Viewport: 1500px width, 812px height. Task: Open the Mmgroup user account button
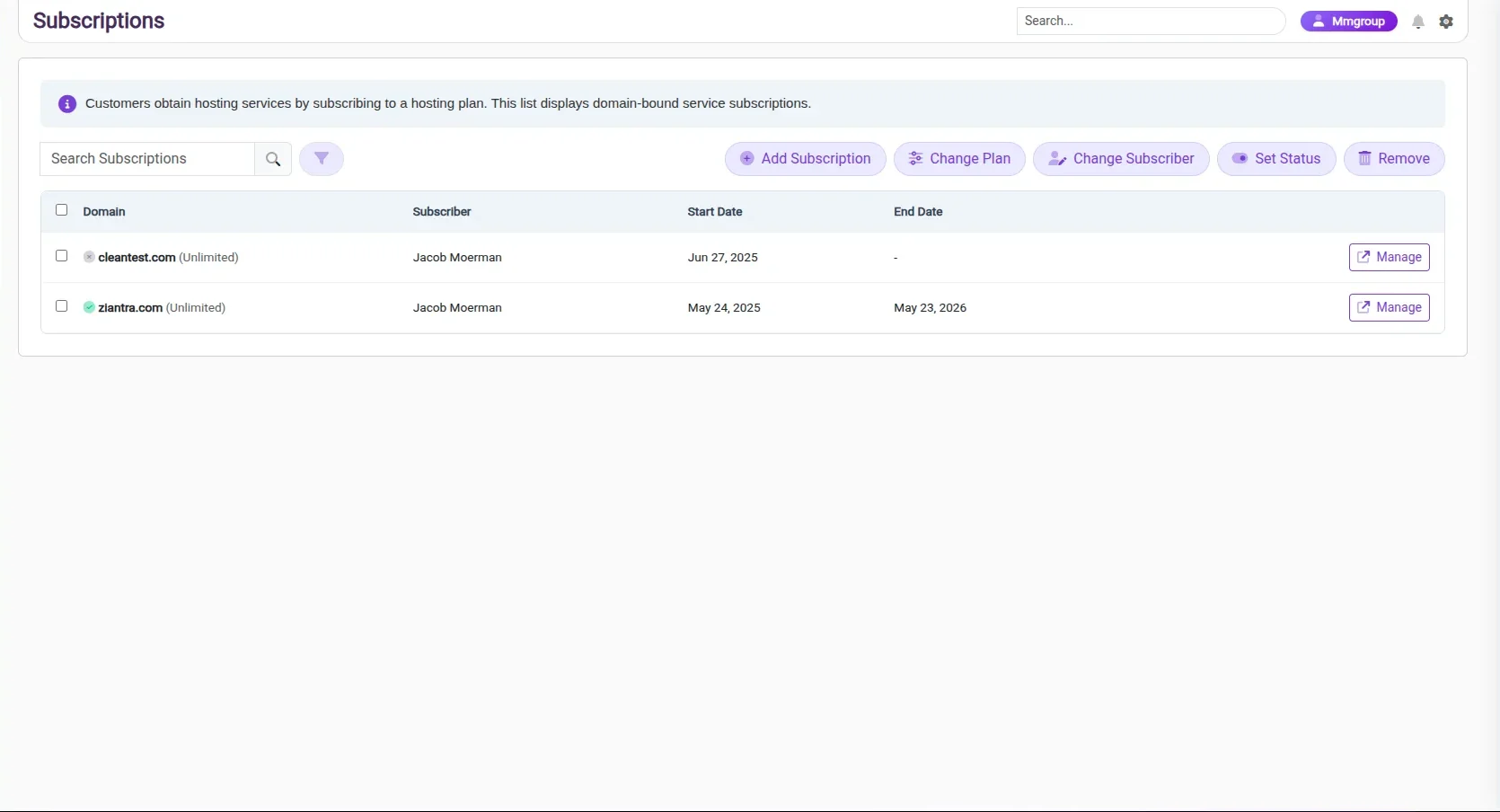click(1348, 22)
